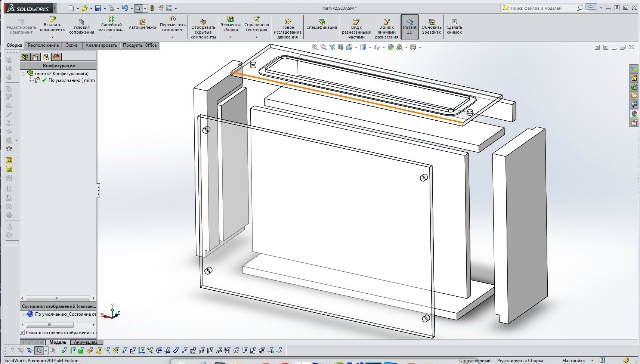Click the Конфигурации panel header
Screen dimensions: 640x364
(58, 65)
